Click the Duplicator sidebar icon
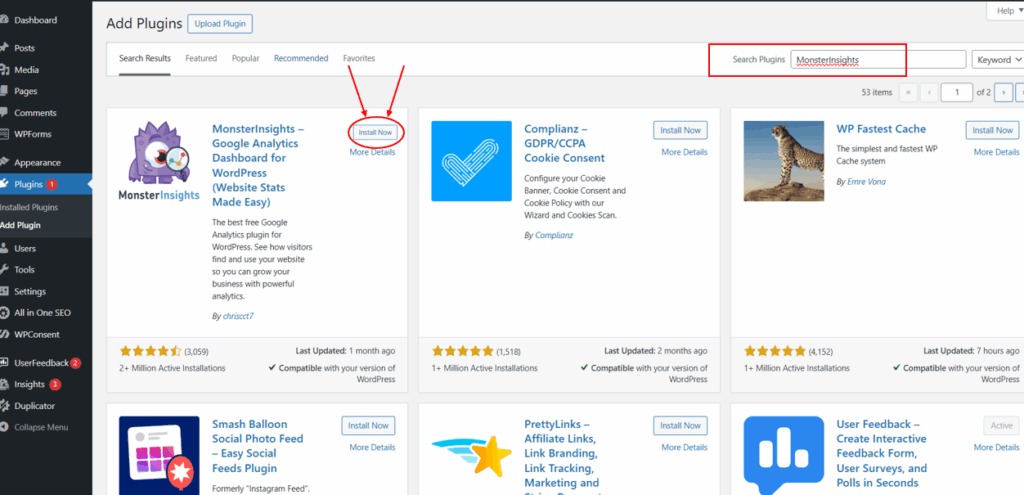This screenshot has height=495, width=1024. click(4, 406)
